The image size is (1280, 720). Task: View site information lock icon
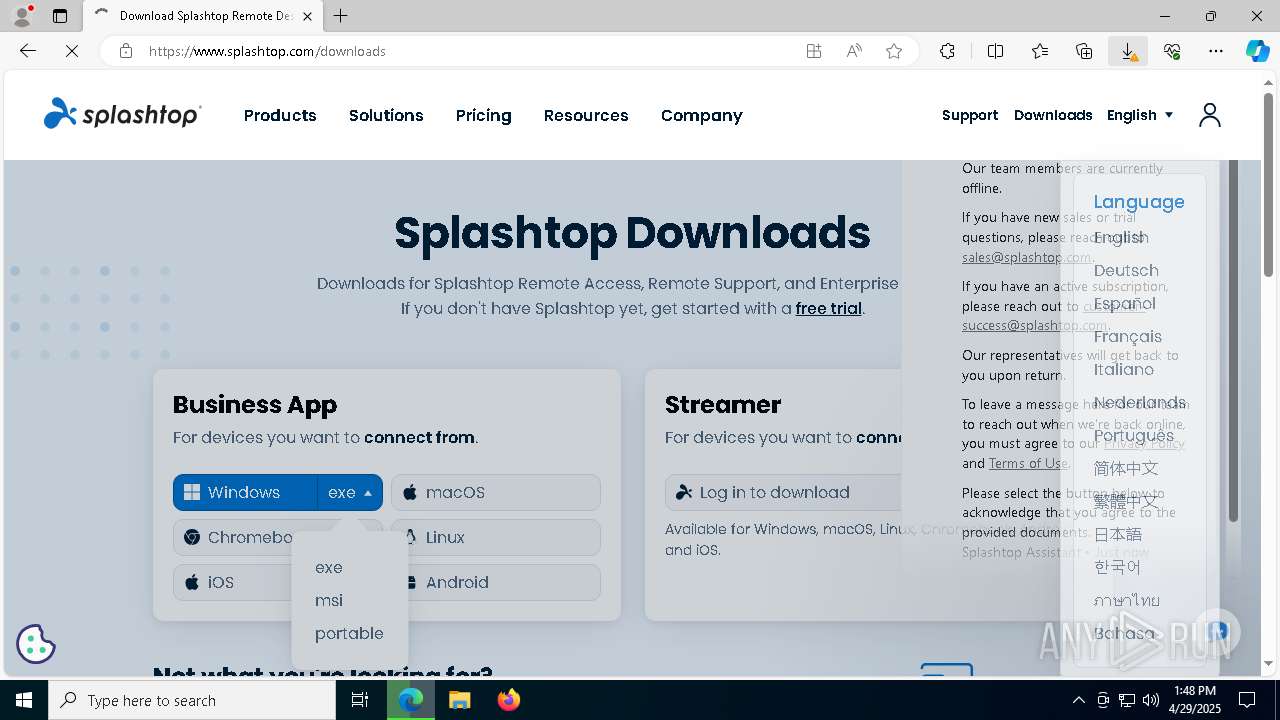click(x=126, y=51)
